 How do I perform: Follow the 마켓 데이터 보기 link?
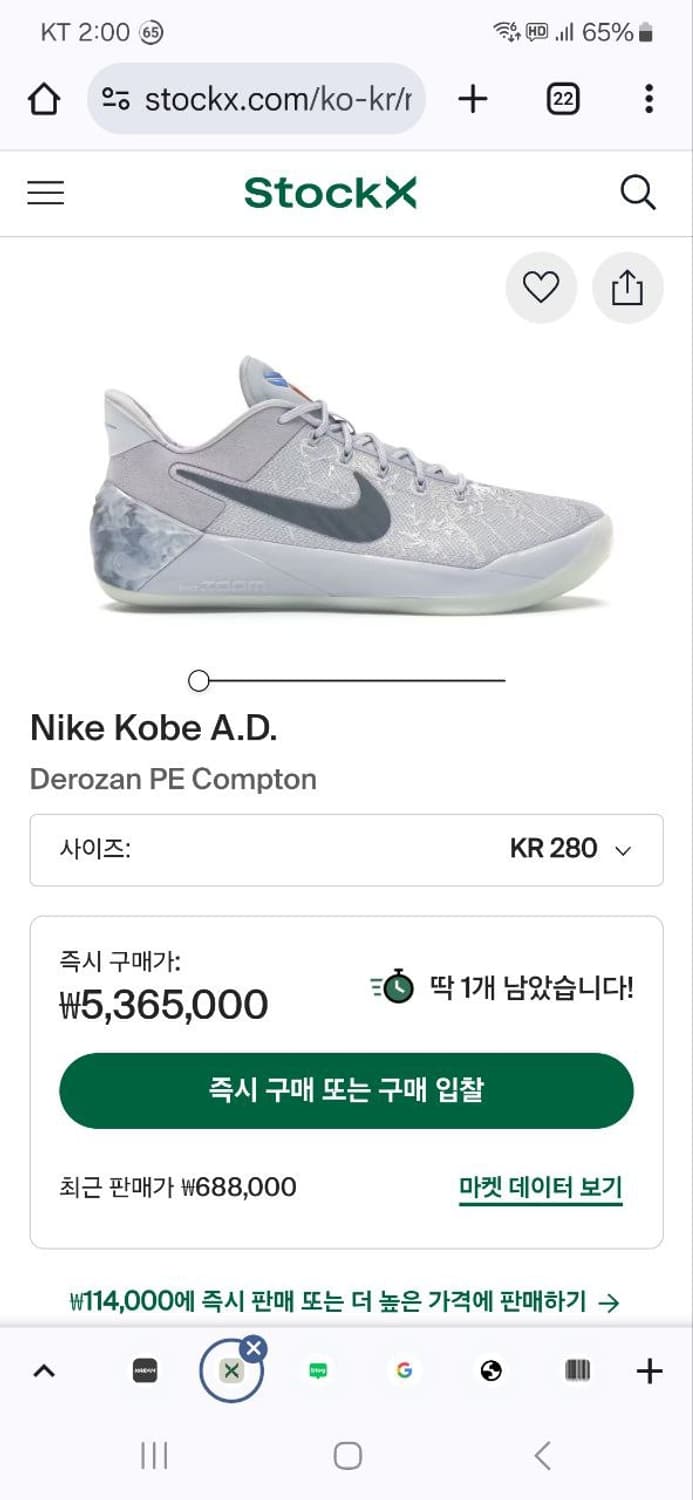tap(540, 1187)
